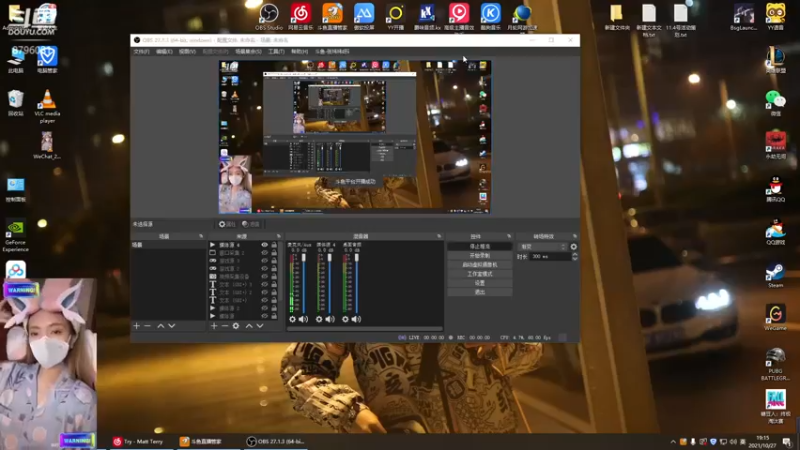Expand hidden system tray icons chevron

(x=673, y=442)
